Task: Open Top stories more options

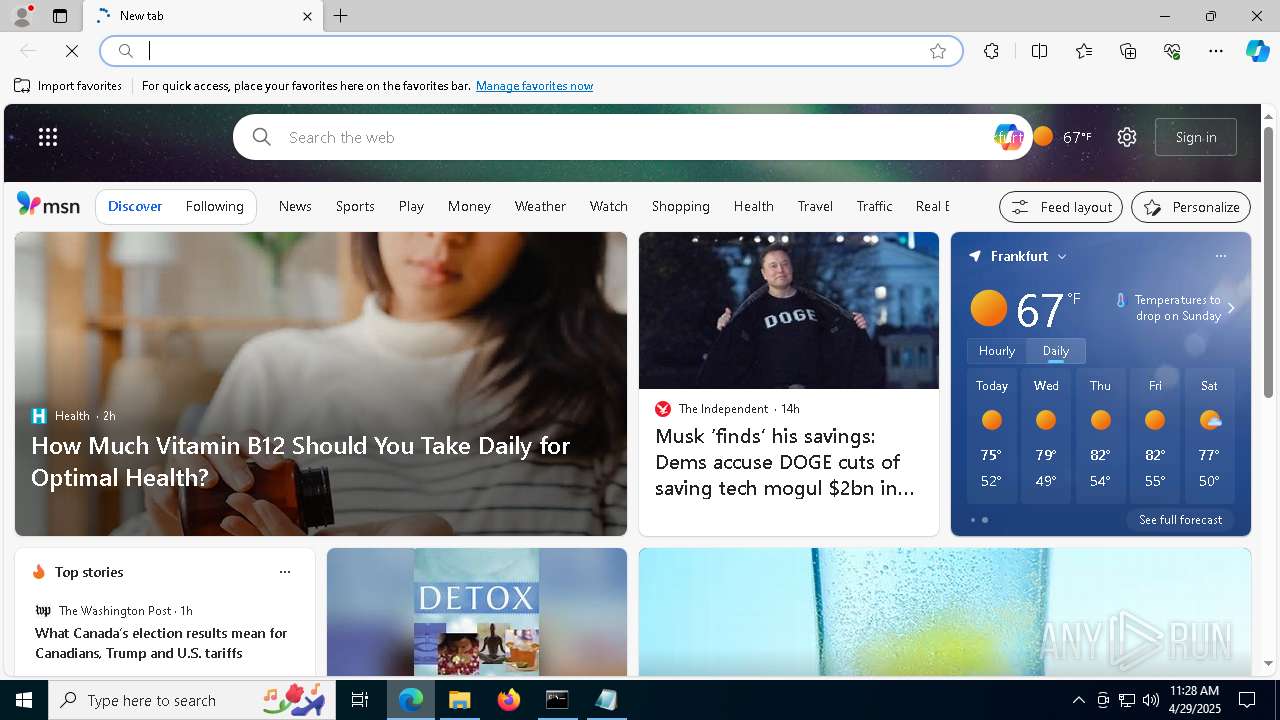Action: (x=285, y=572)
